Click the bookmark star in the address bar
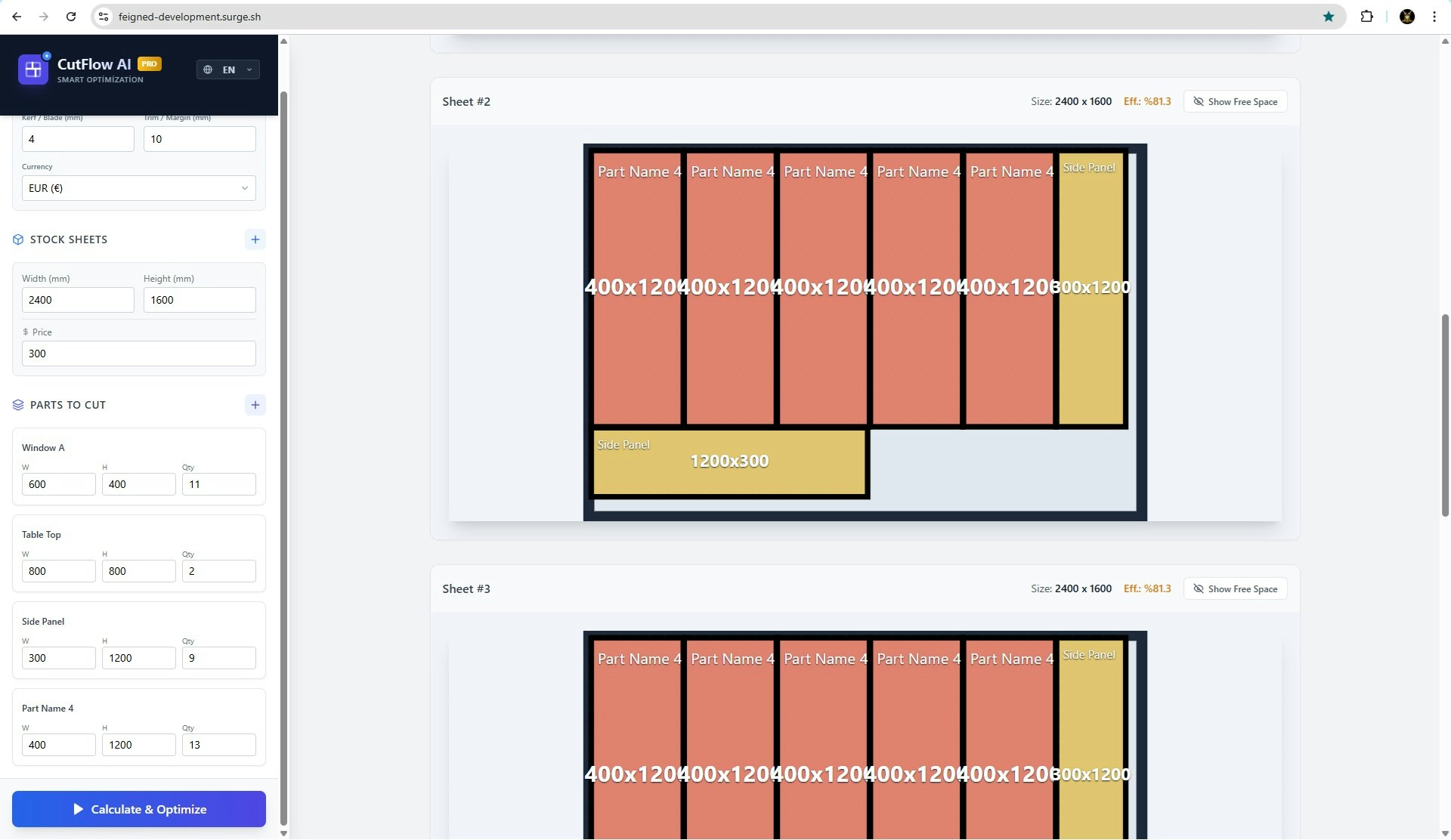This screenshot has width=1451, height=840. [x=1329, y=16]
